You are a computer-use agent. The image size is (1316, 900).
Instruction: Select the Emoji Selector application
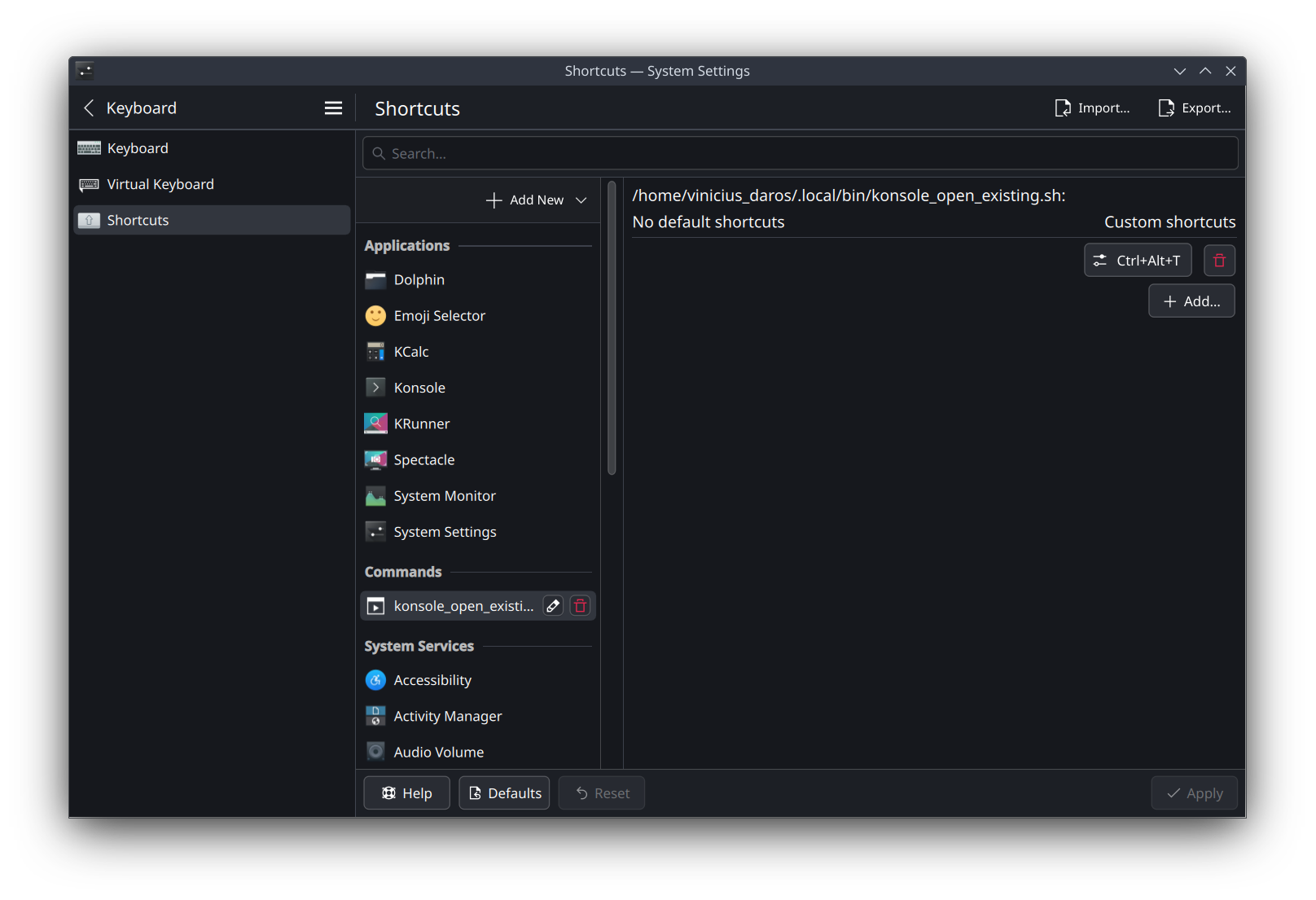click(x=439, y=316)
